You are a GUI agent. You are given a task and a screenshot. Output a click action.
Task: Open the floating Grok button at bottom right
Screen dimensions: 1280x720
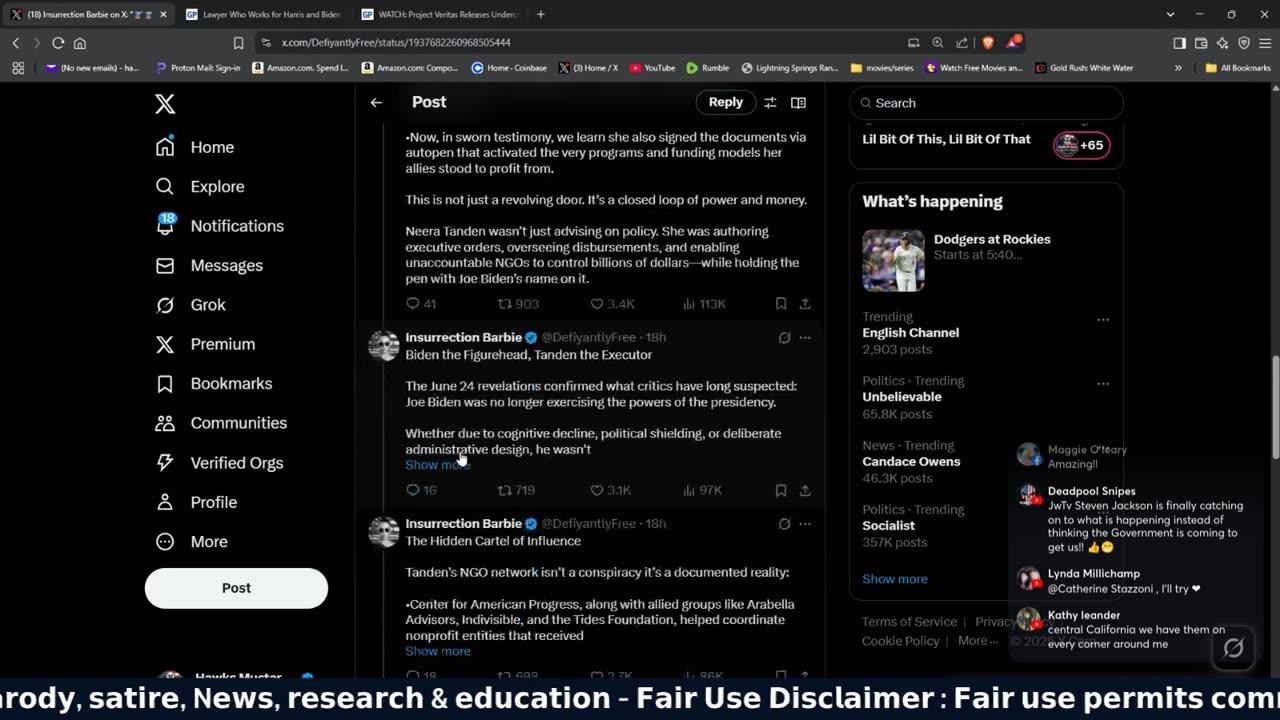pyautogui.click(x=1233, y=648)
